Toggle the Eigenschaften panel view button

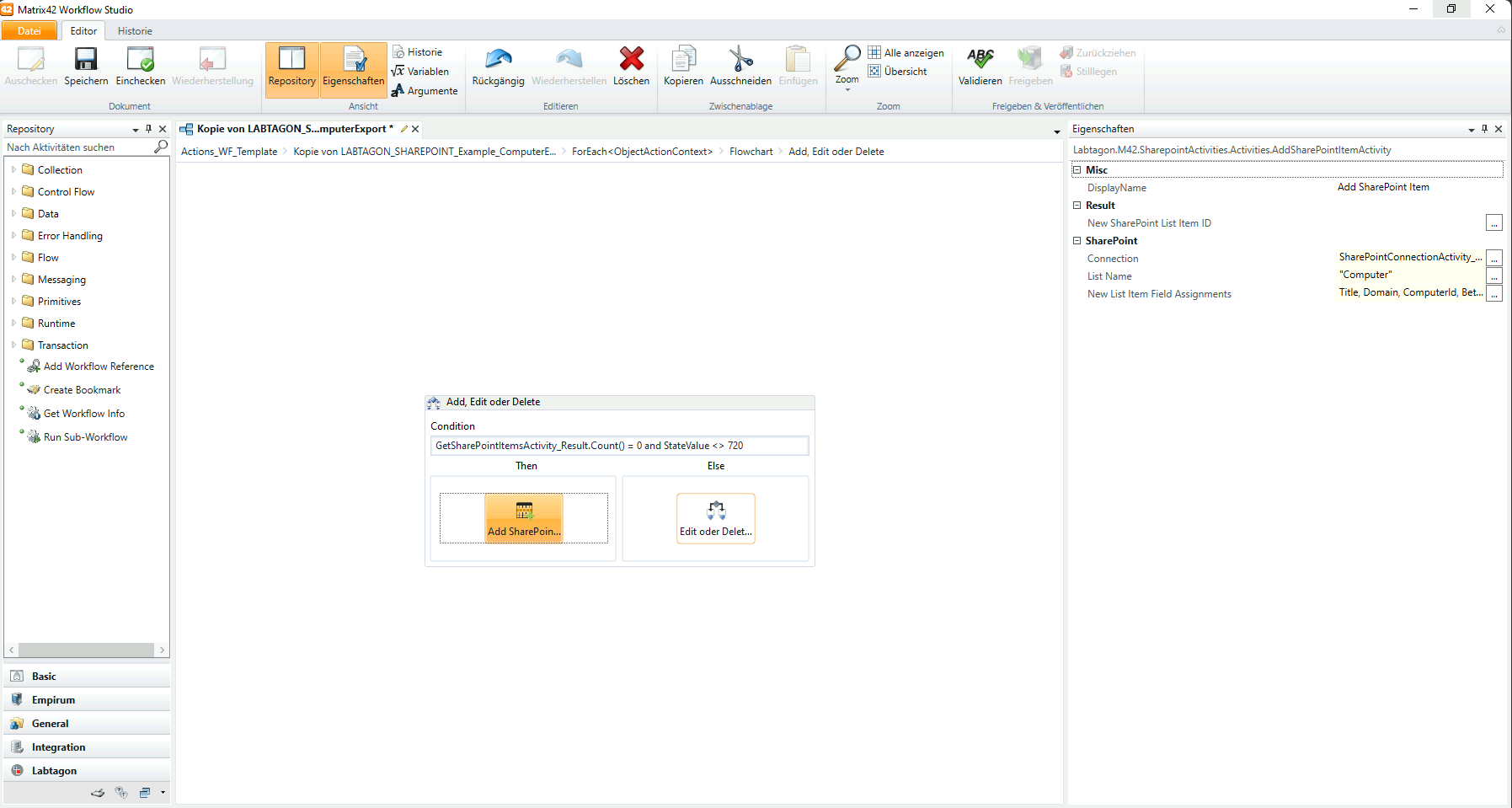click(353, 66)
